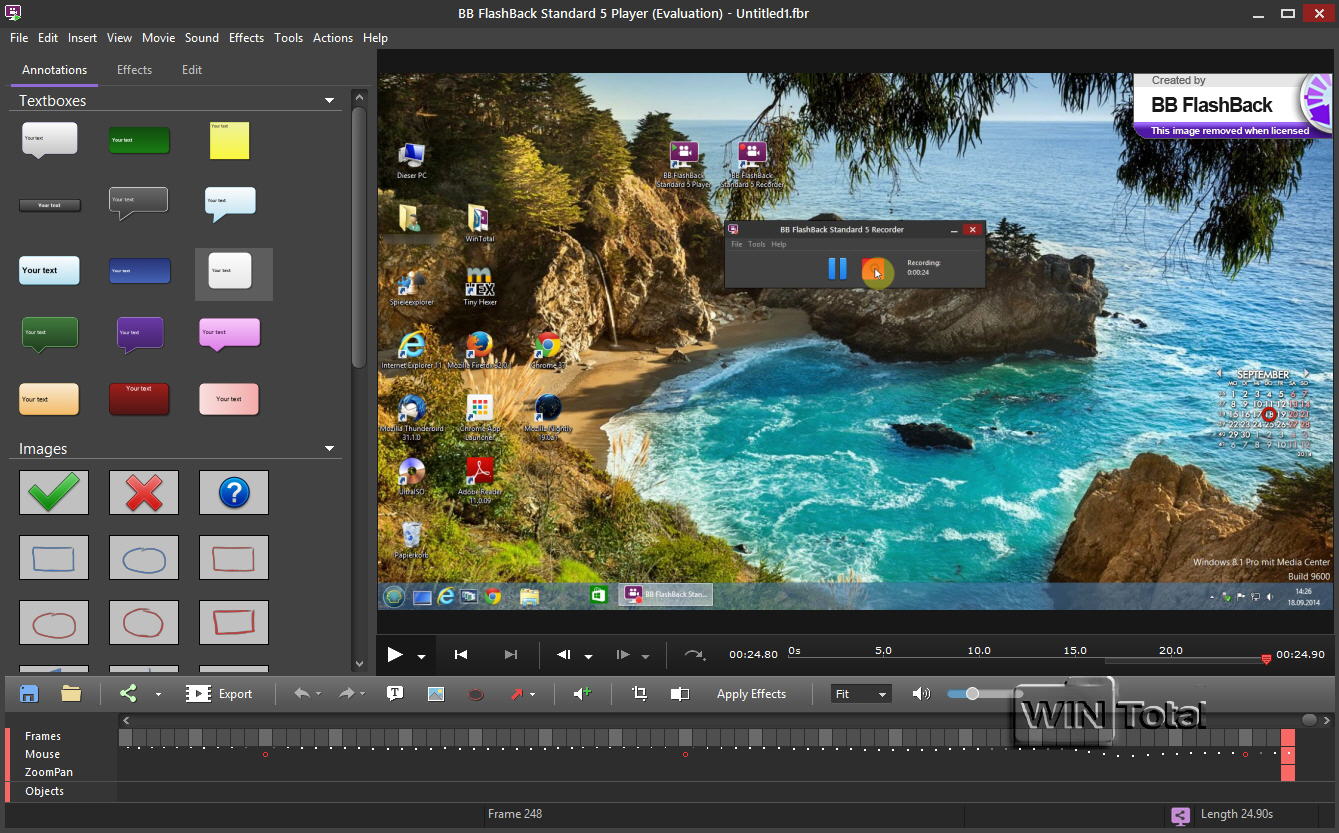Screen dimensions: 1339x833
Task: Click the Add Sound speaker-plus icon
Action: [x=582, y=693]
